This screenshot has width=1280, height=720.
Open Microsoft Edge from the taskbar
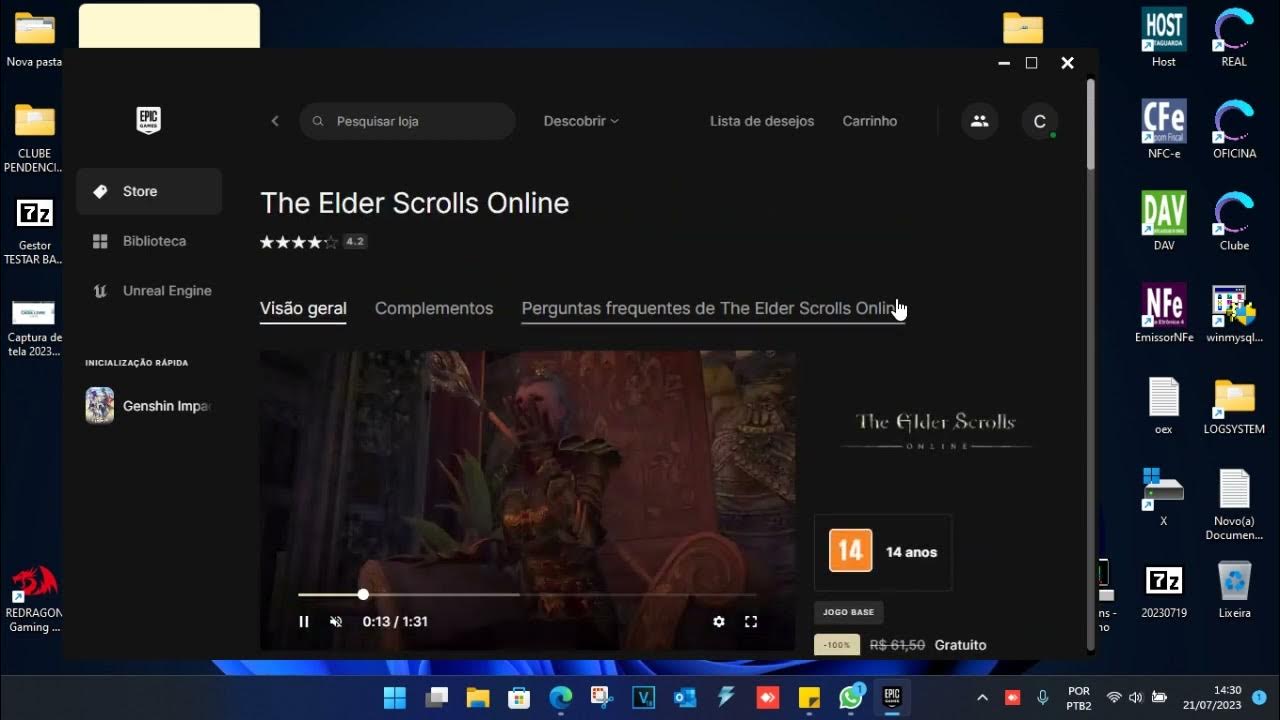(561, 697)
